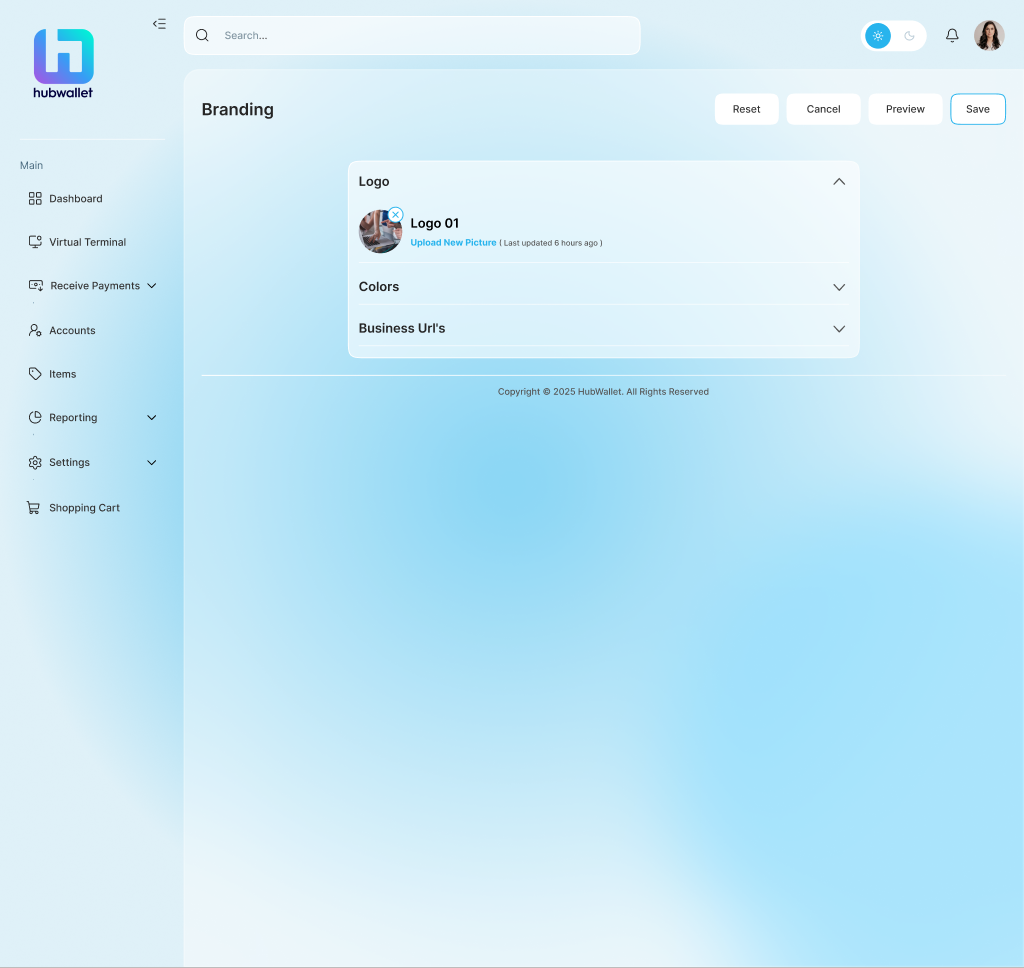Click the Shopping Cart icon
The height and width of the screenshot is (968, 1024).
(33, 508)
